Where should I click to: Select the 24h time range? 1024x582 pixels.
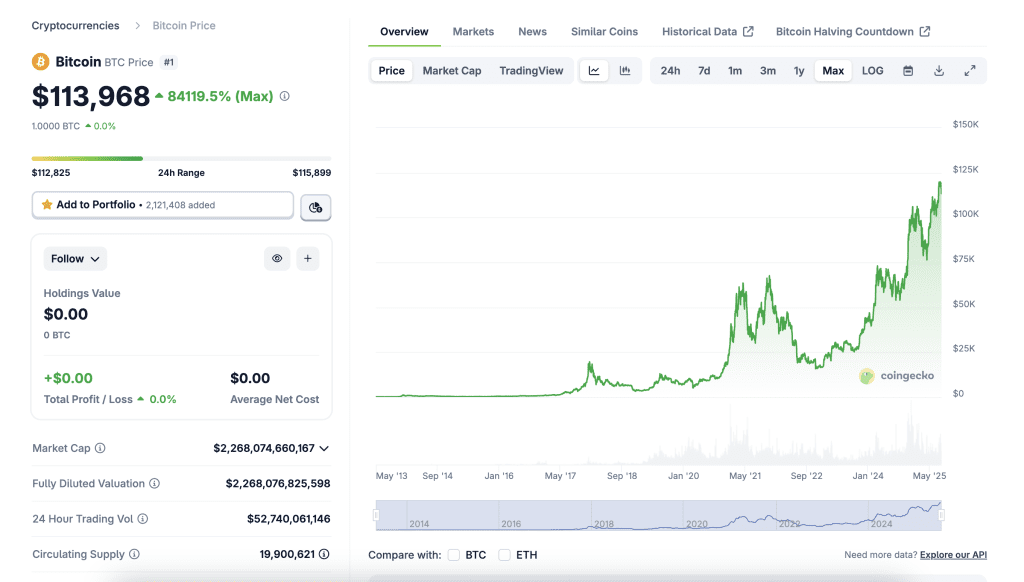click(670, 71)
